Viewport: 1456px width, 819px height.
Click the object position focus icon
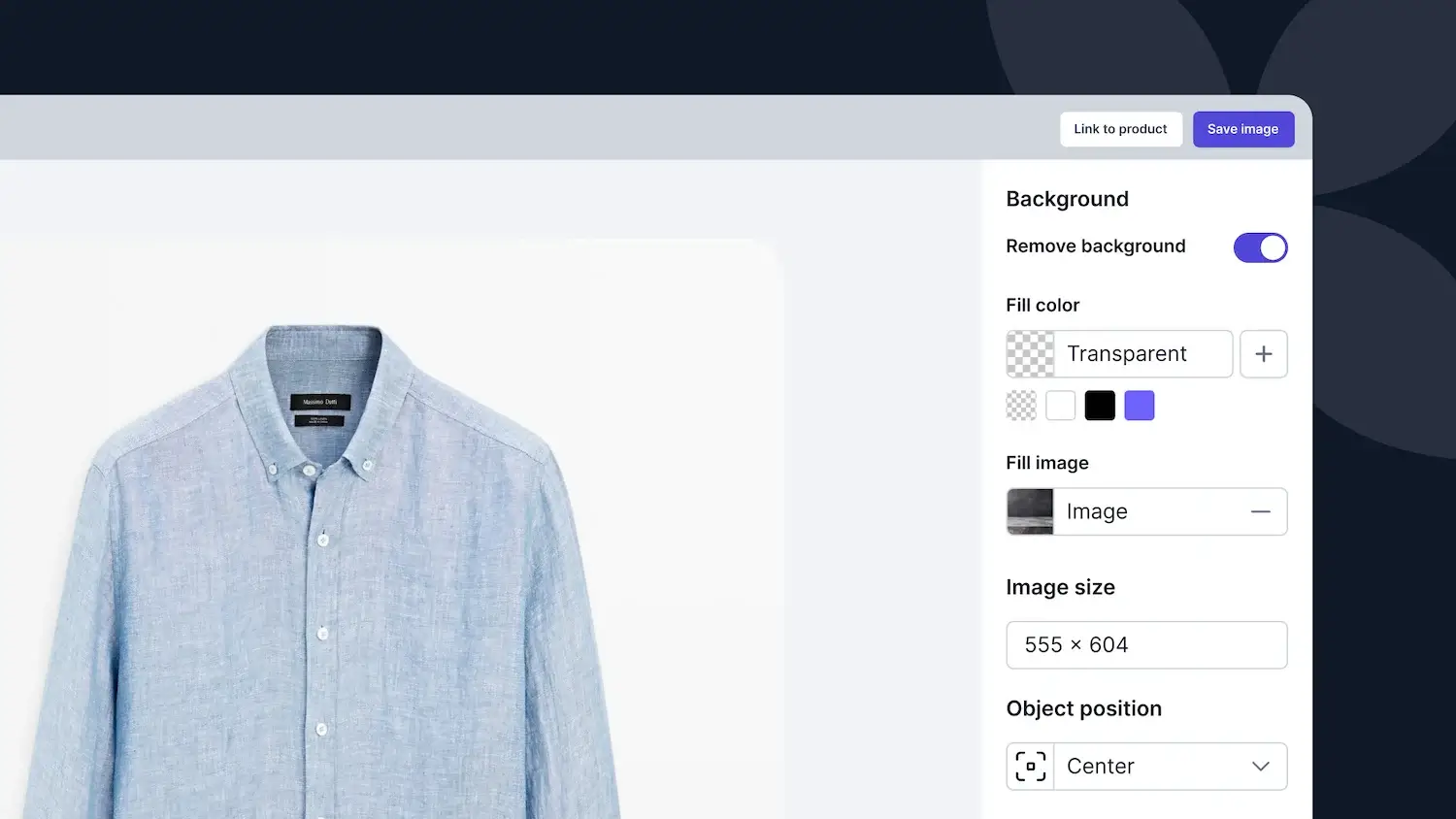click(1030, 767)
